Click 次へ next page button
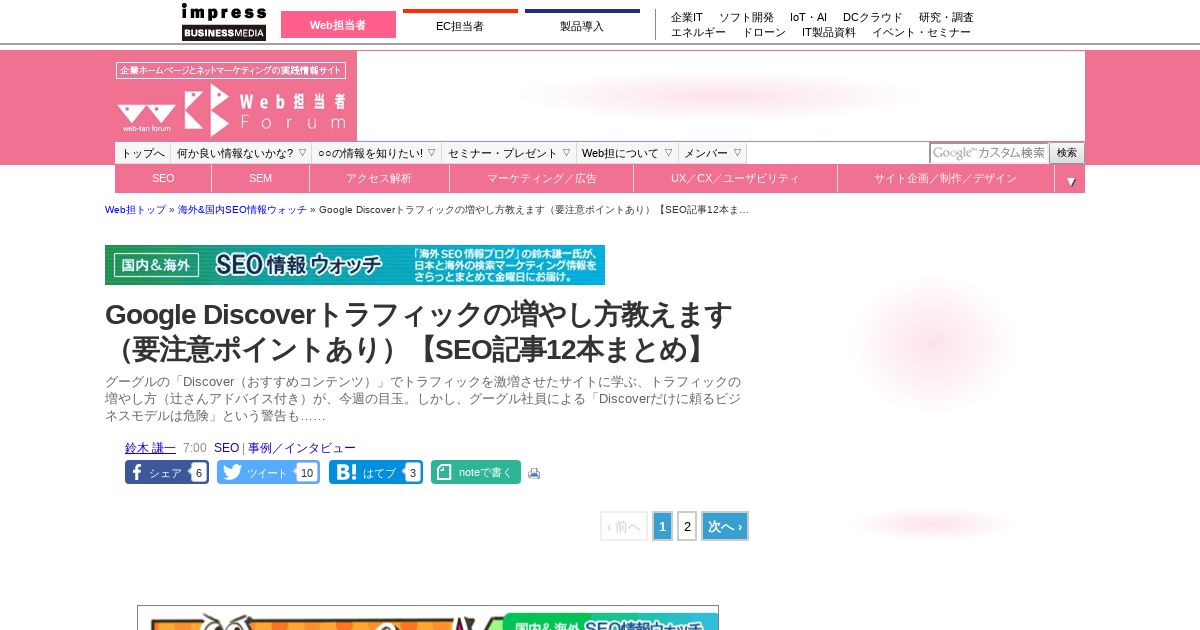Viewport: 1200px width, 630px height. (x=725, y=526)
